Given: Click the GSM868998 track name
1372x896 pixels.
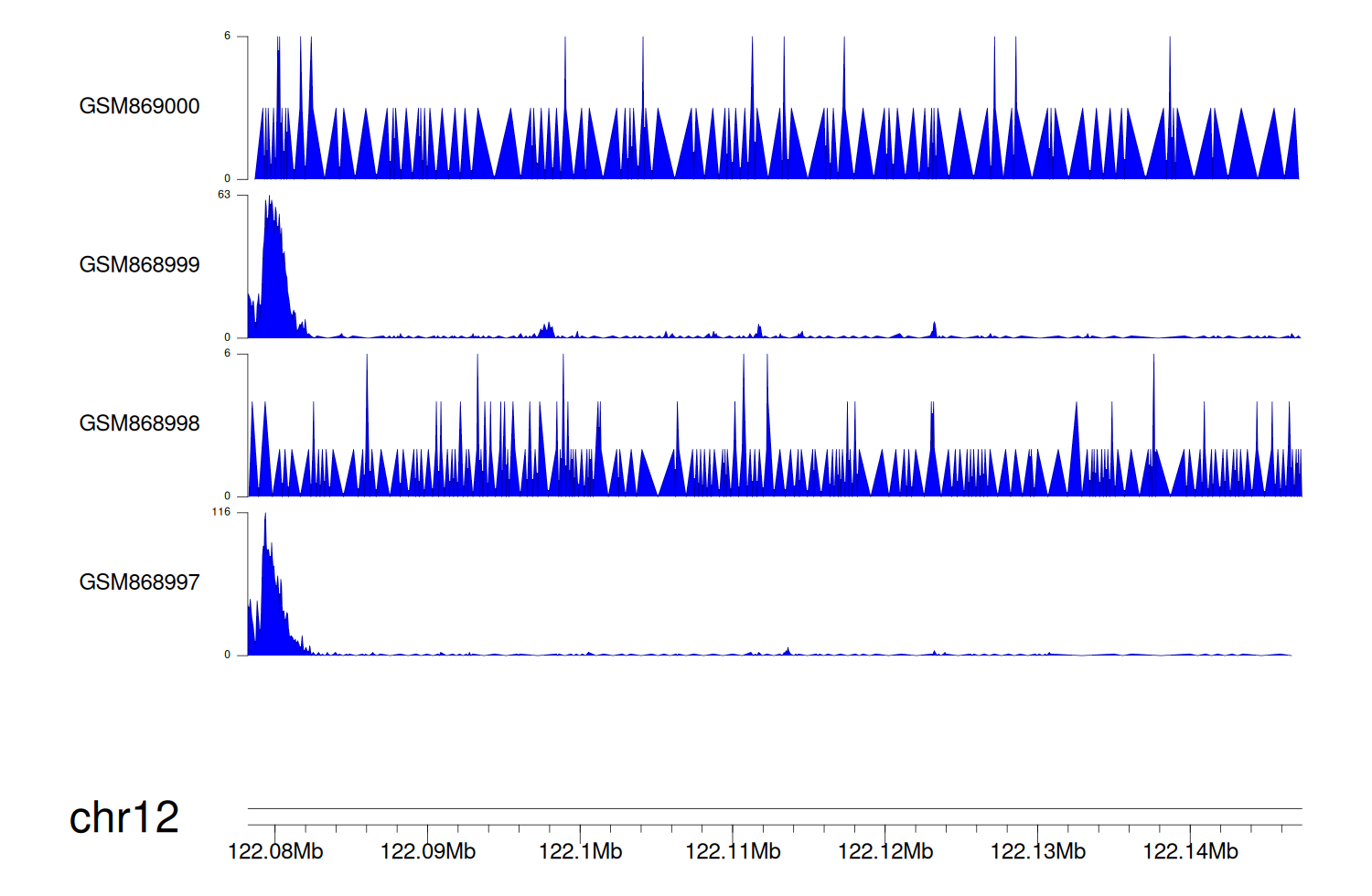Looking at the screenshot, I should (x=139, y=423).
